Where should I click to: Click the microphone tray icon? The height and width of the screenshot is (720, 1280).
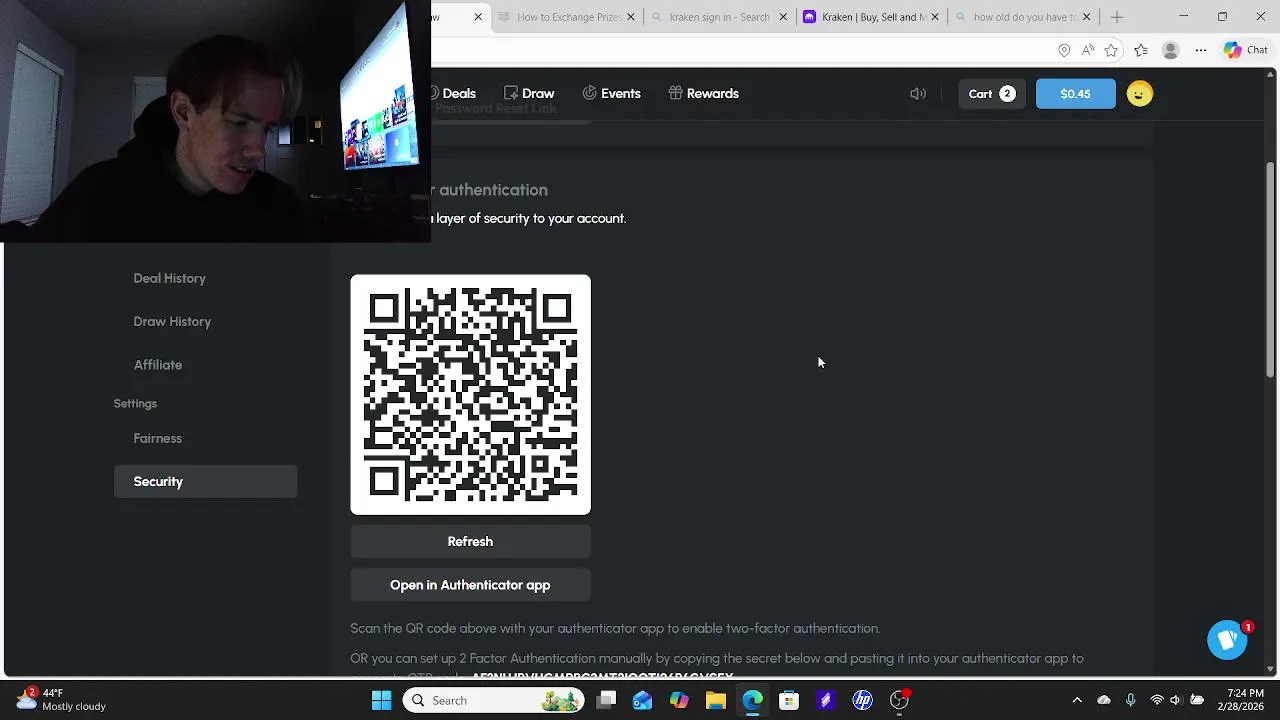tap(1131, 700)
